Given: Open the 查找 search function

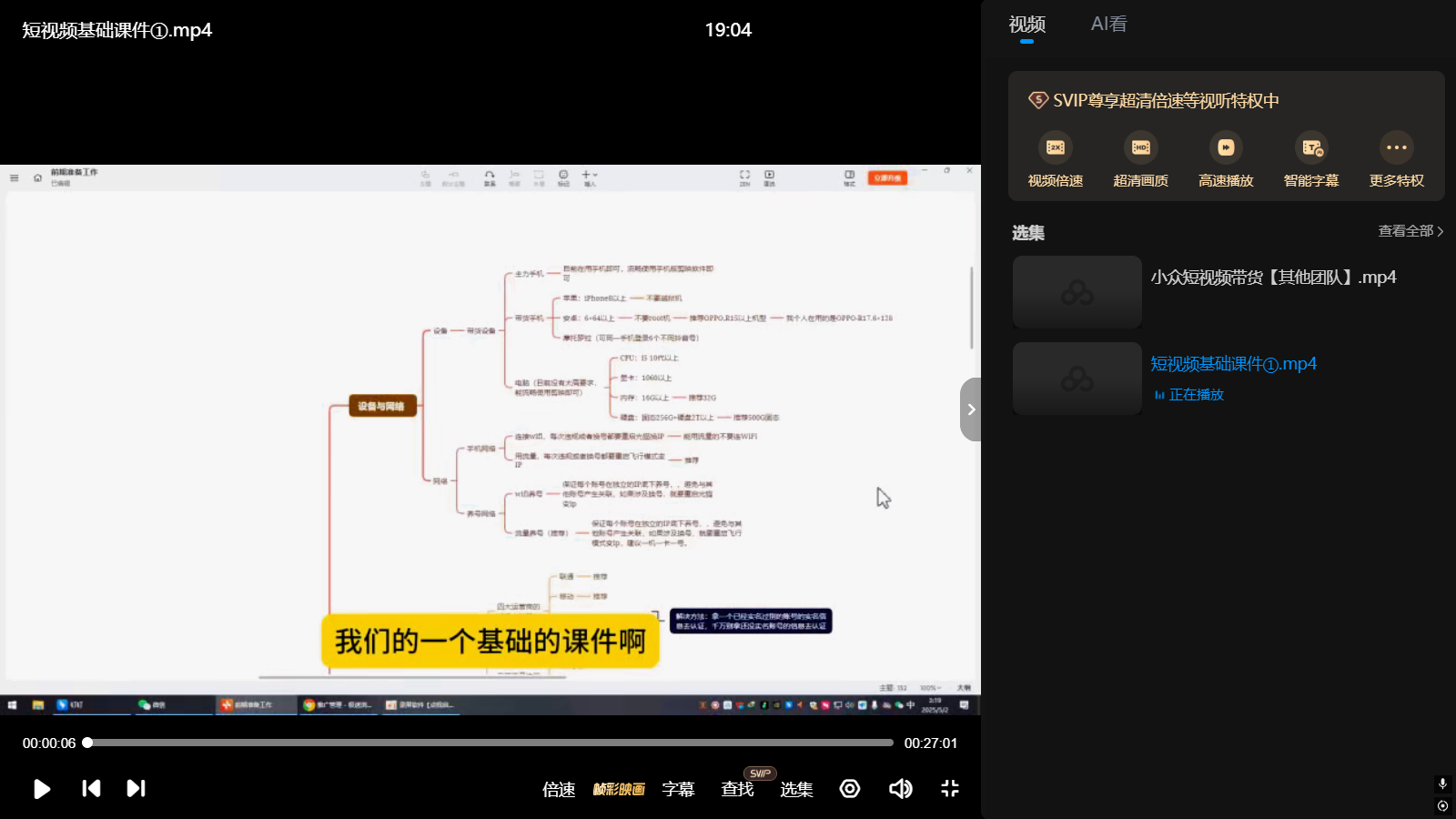Looking at the screenshot, I should click(736, 790).
